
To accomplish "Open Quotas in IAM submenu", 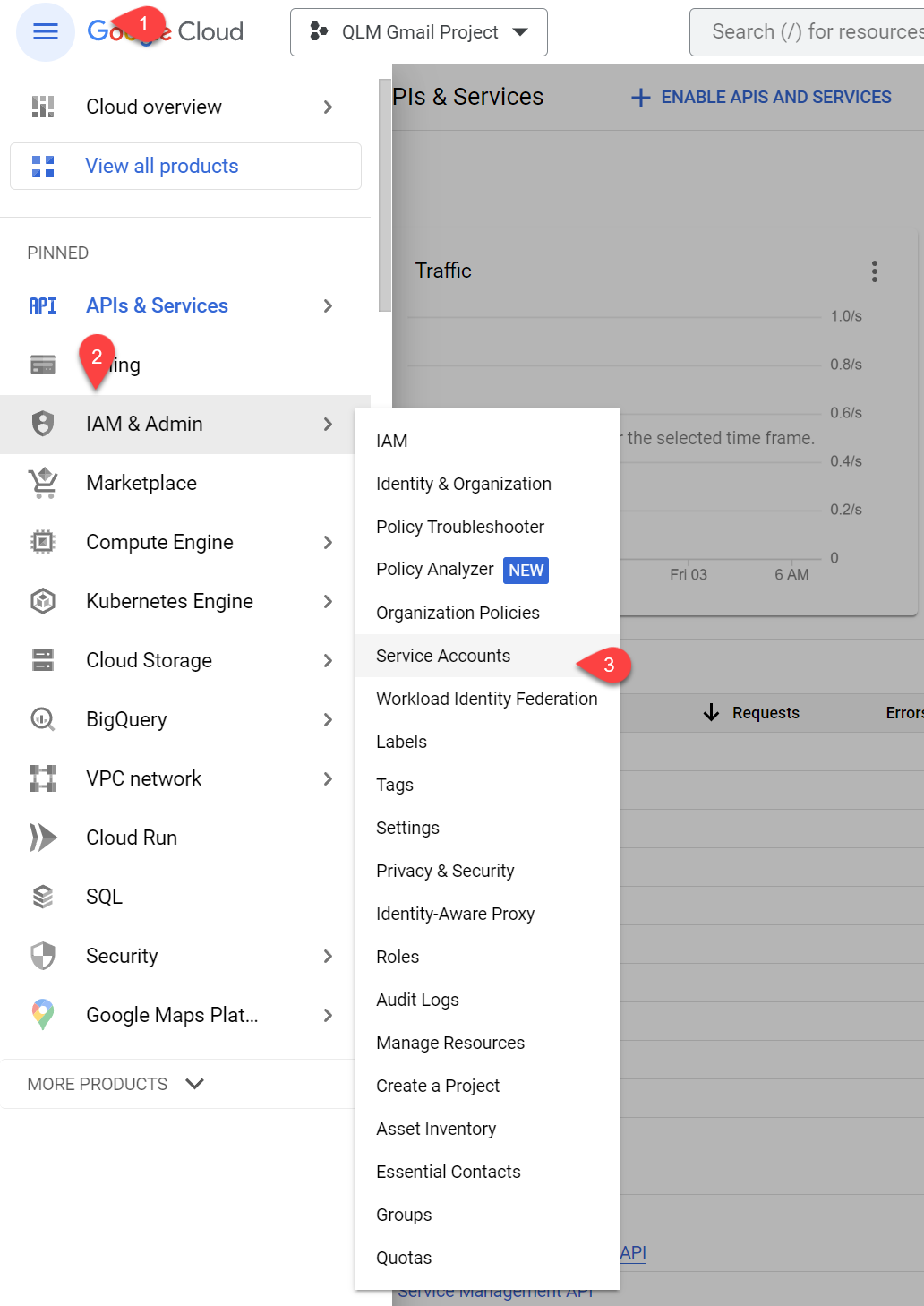I will (487, 1258).
